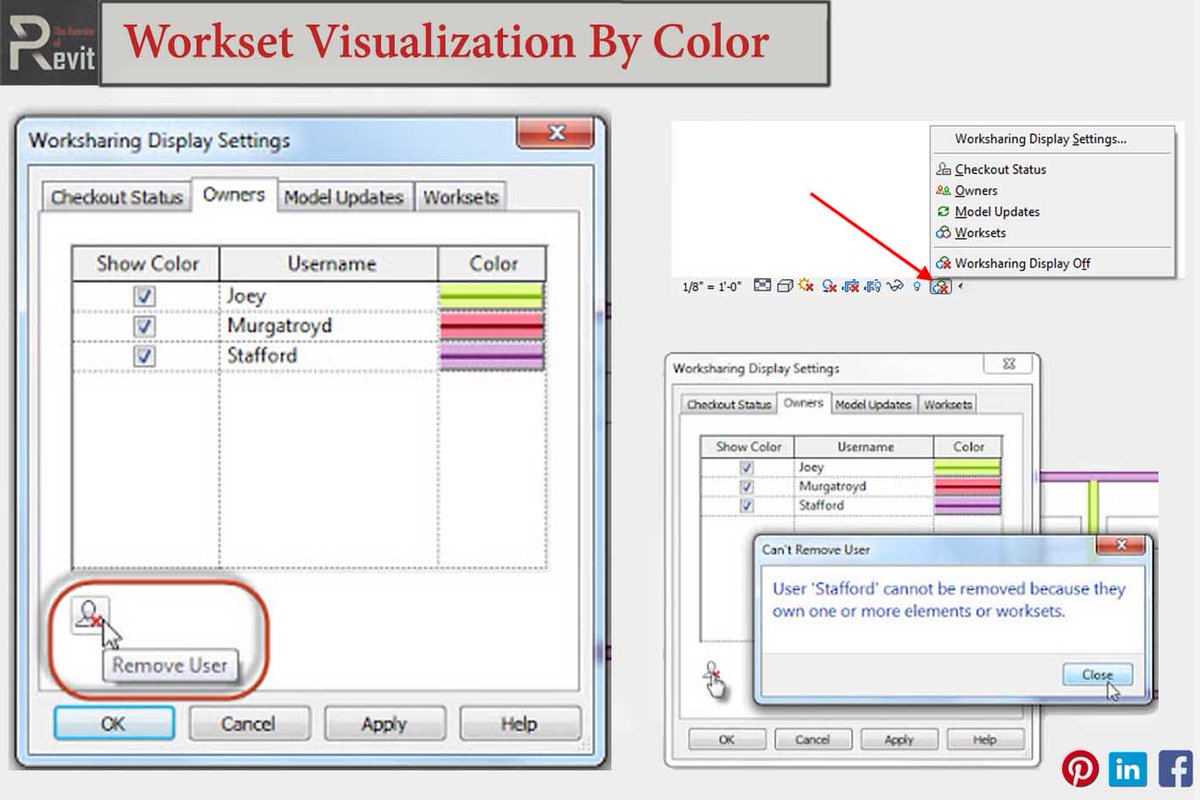Select the Visual Style cube icon
Image resolution: width=1200 pixels, height=800 pixels.
tap(786, 286)
